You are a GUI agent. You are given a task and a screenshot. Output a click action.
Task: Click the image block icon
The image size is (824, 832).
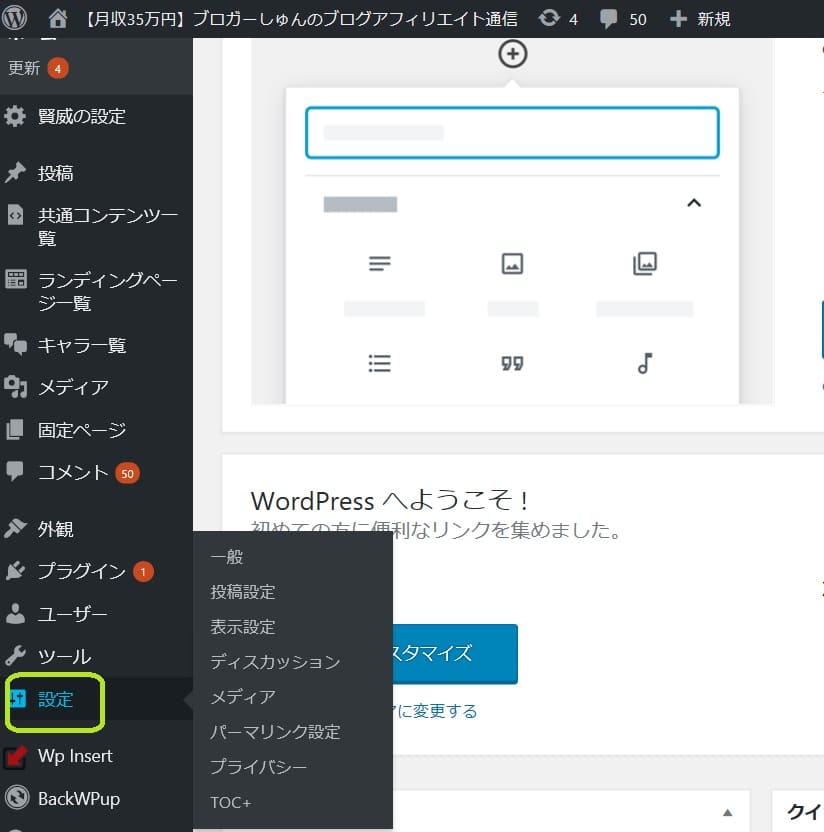pos(512,263)
